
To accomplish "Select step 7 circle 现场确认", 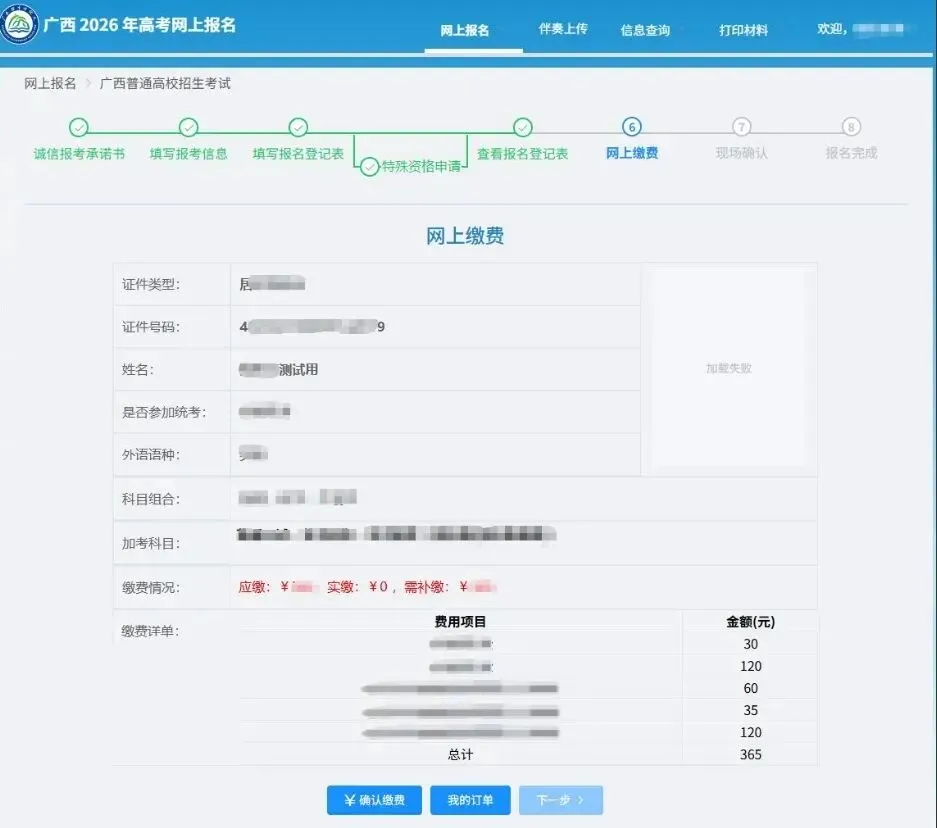I will pyautogui.click(x=742, y=127).
